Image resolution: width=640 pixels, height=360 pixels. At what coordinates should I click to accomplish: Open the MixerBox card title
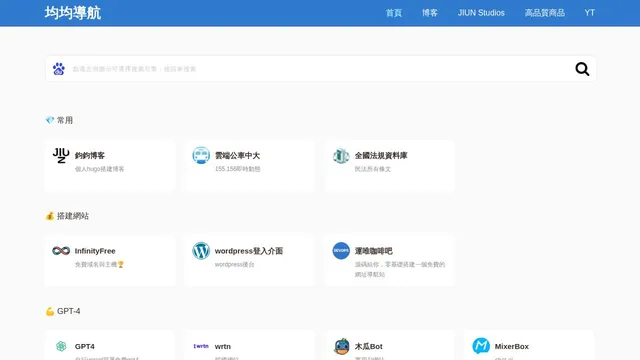(x=511, y=347)
